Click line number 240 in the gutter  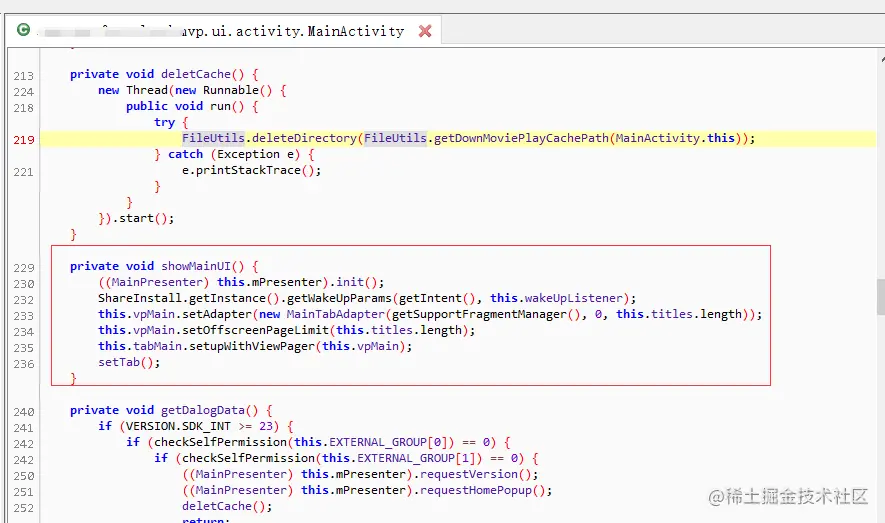coord(24,411)
